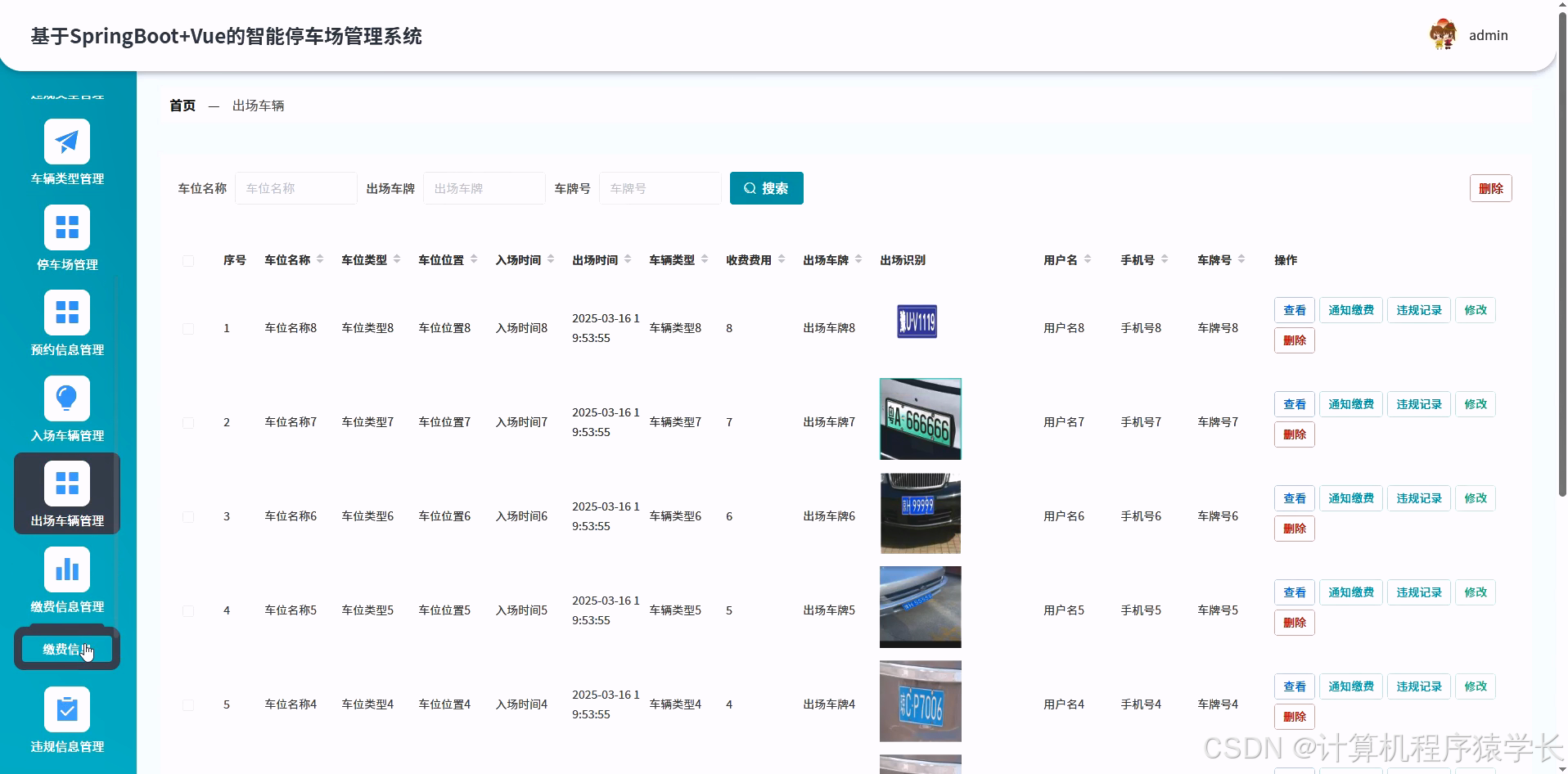Sort by 车位位置 column arrows

pyautogui.click(x=474, y=259)
